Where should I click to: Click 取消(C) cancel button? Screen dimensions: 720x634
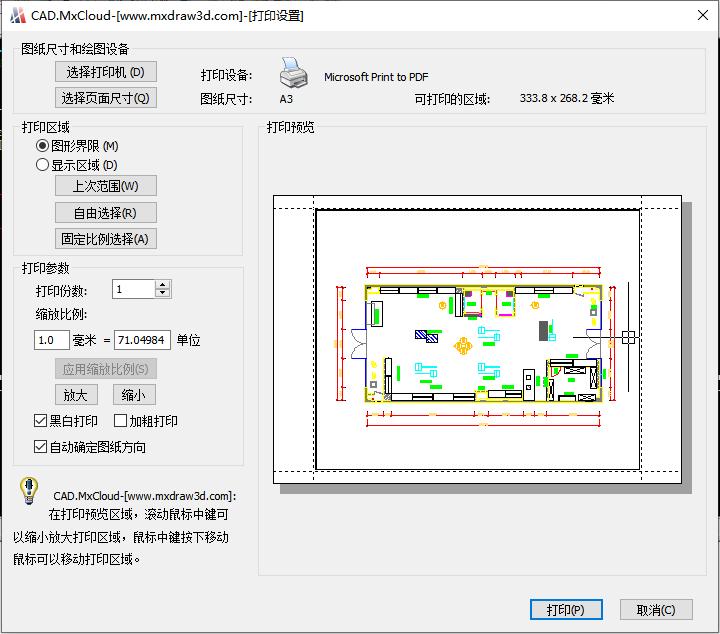tap(656, 610)
